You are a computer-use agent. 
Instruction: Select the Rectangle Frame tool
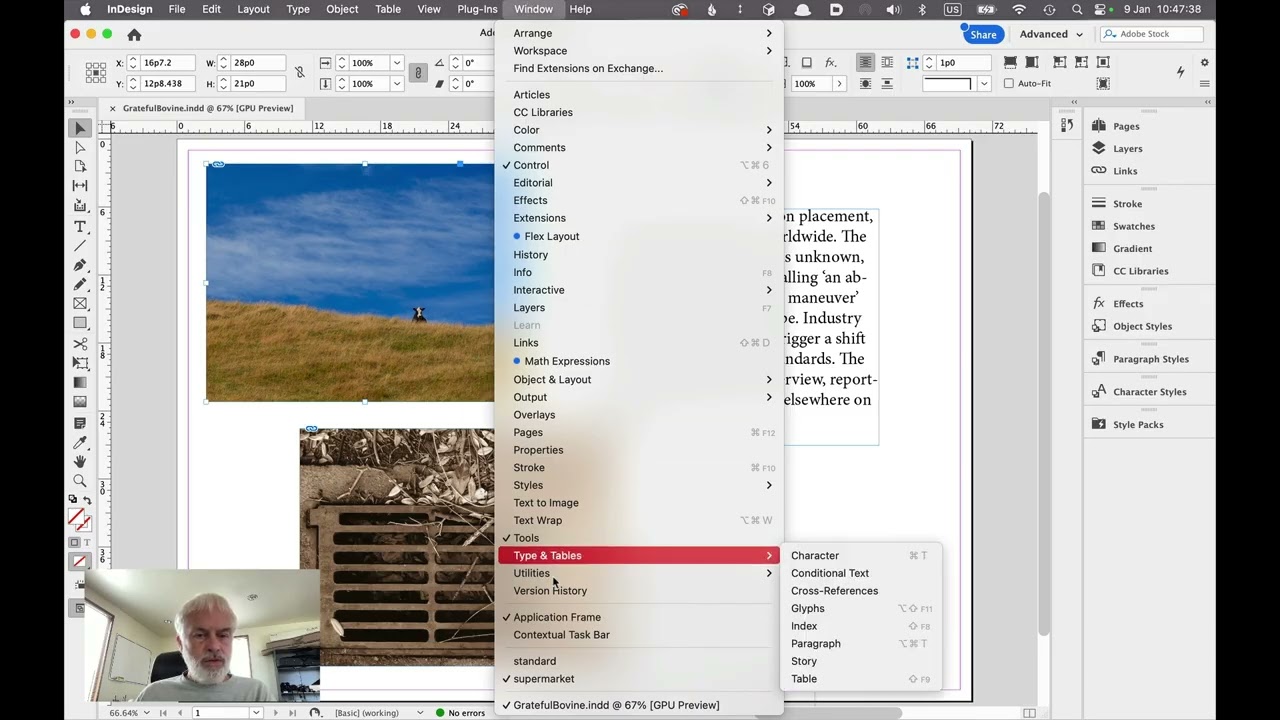pyautogui.click(x=80, y=304)
